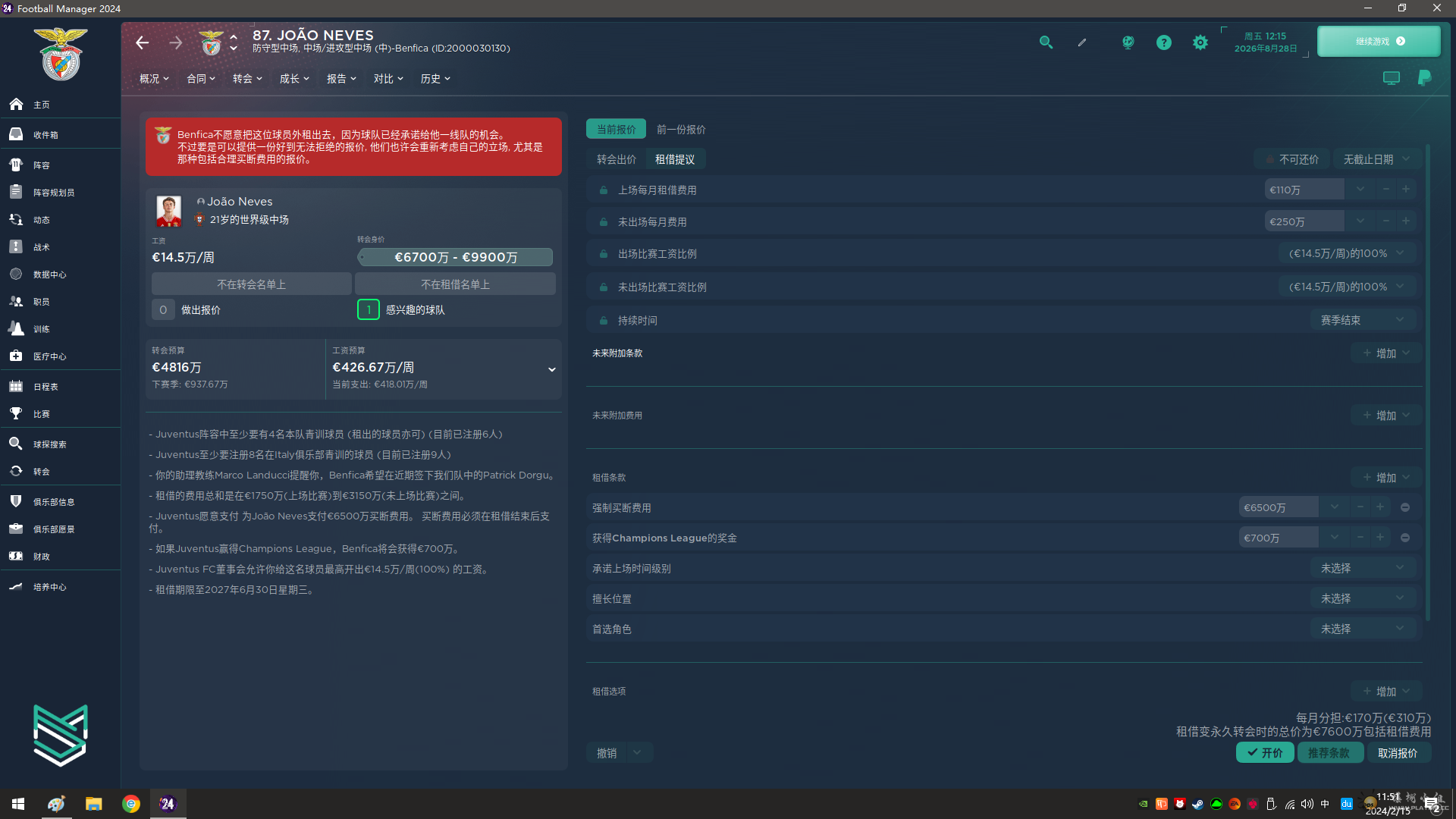Click the 强制买断费用 €6500万 input field
The height and width of the screenshot is (819, 1456).
pyautogui.click(x=1279, y=507)
